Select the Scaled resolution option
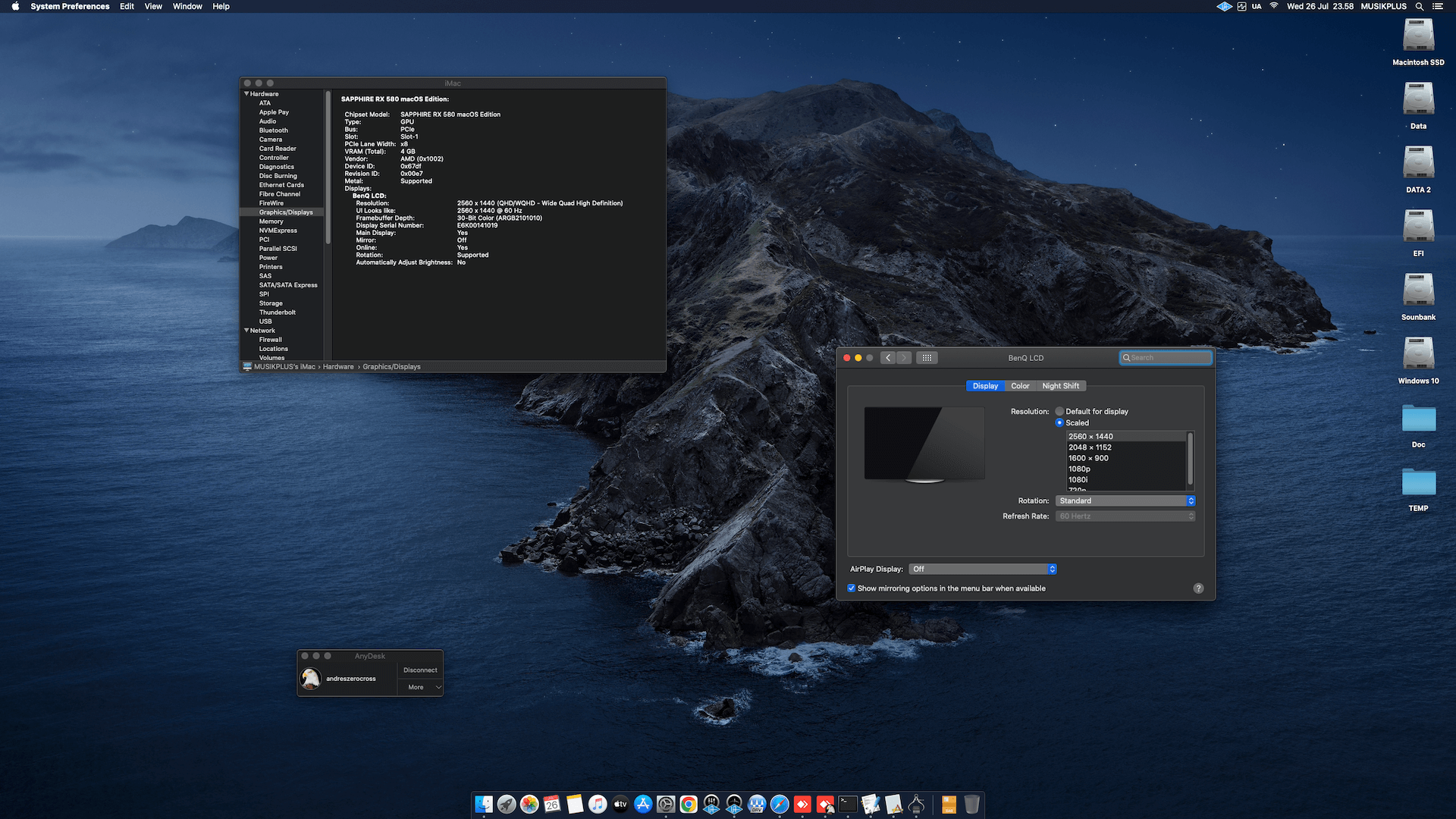This screenshot has width=1456, height=819. pyautogui.click(x=1072, y=422)
